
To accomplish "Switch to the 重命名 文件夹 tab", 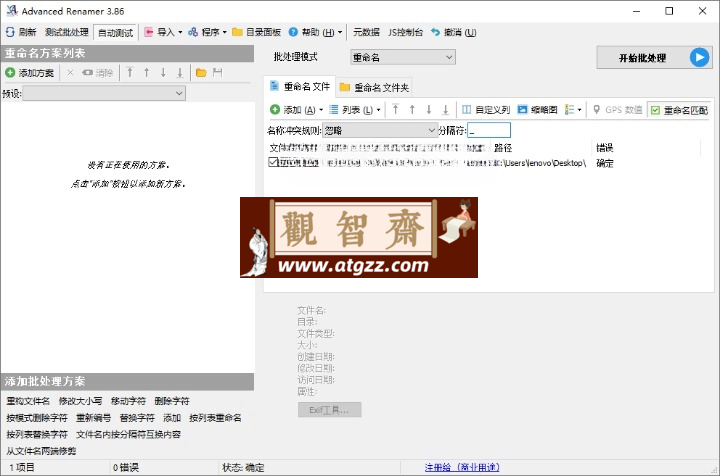I will (x=374, y=87).
